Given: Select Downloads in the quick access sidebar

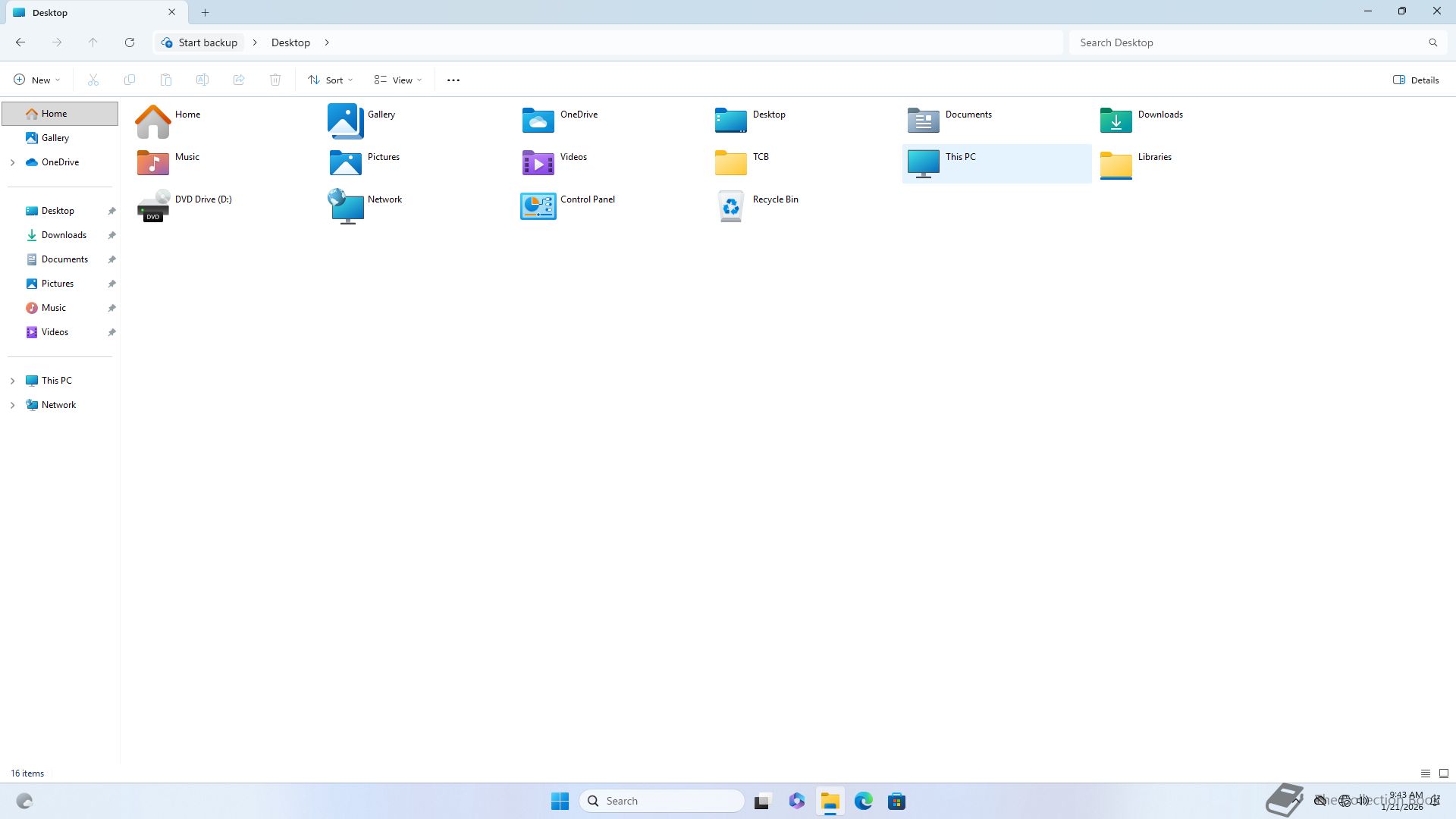Looking at the screenshot, I should 64,235.
